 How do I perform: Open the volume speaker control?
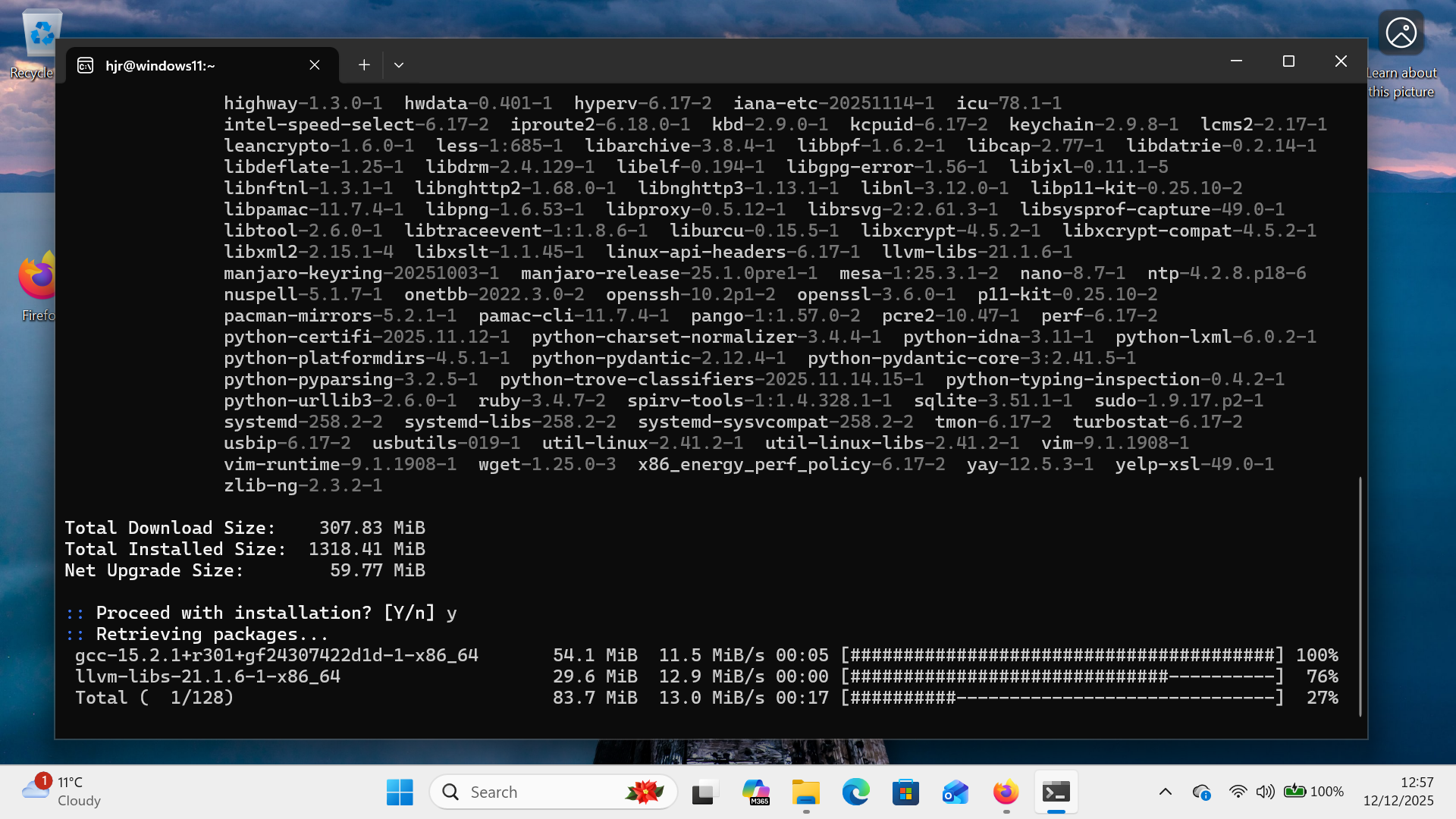pos(1265,792)
